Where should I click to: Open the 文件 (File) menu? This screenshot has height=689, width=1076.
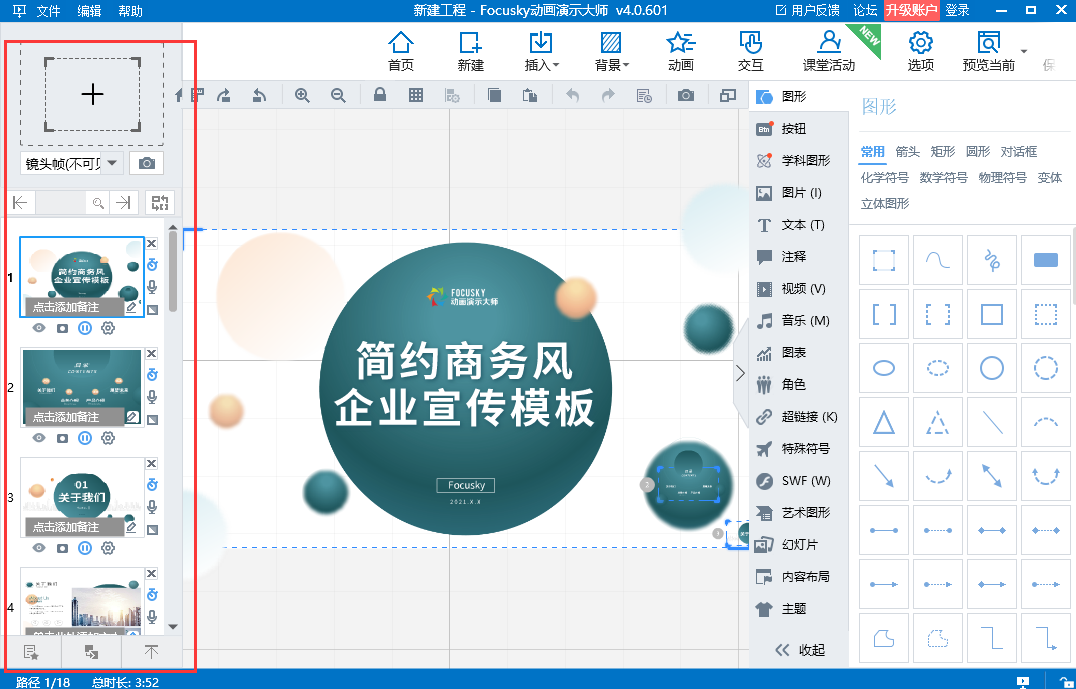click(47, 10)
